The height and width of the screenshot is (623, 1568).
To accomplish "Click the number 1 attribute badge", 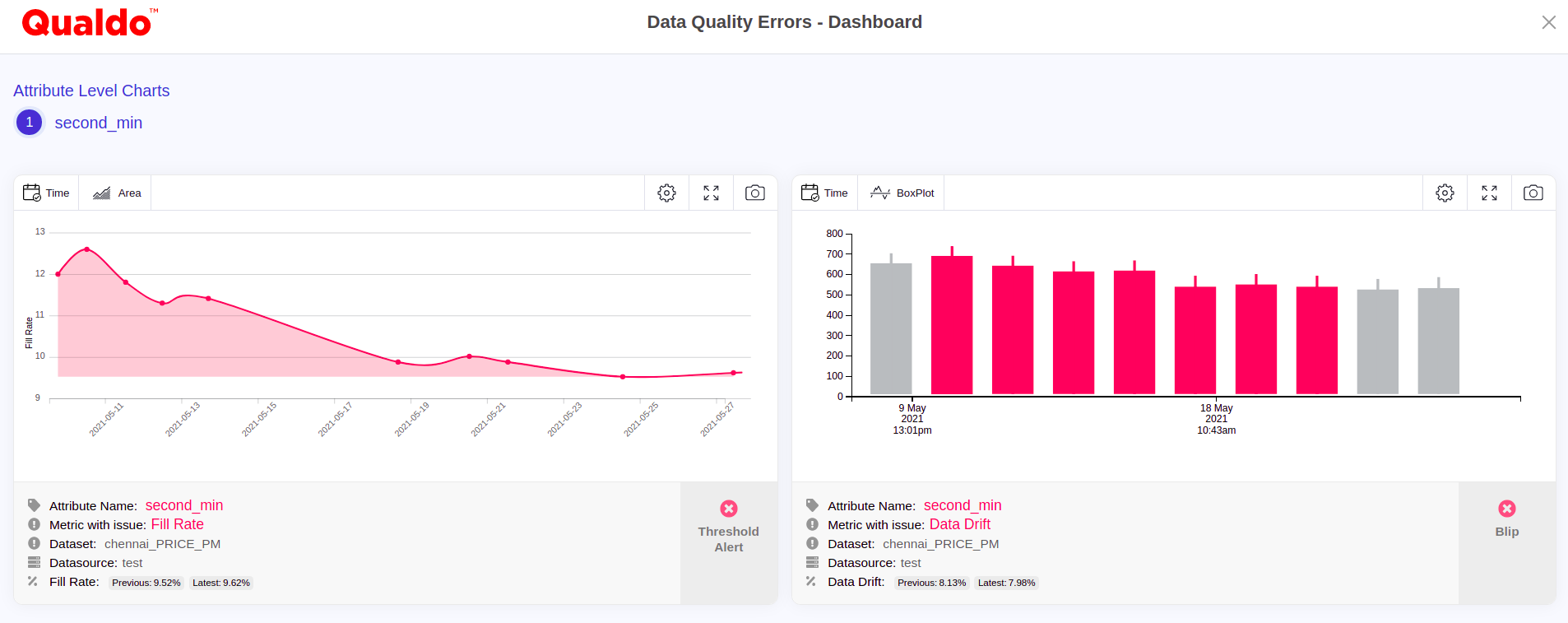I will pyautogui.click(x=30, y=123).
